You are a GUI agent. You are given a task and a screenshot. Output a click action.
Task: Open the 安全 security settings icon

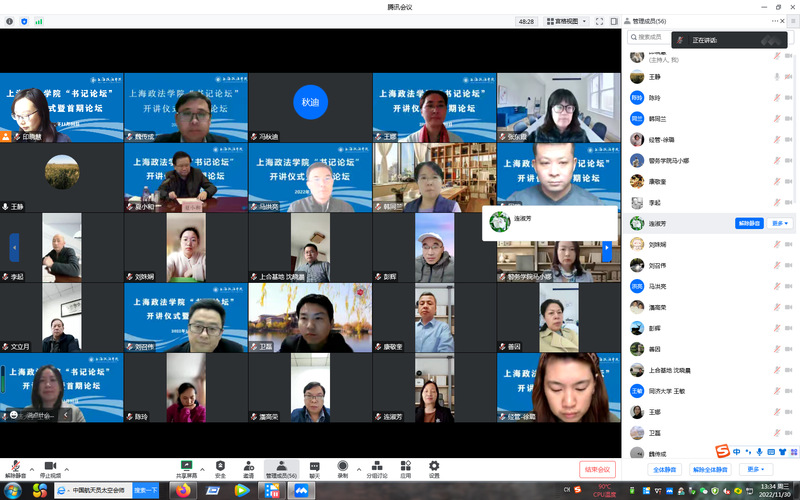(220, 466)
